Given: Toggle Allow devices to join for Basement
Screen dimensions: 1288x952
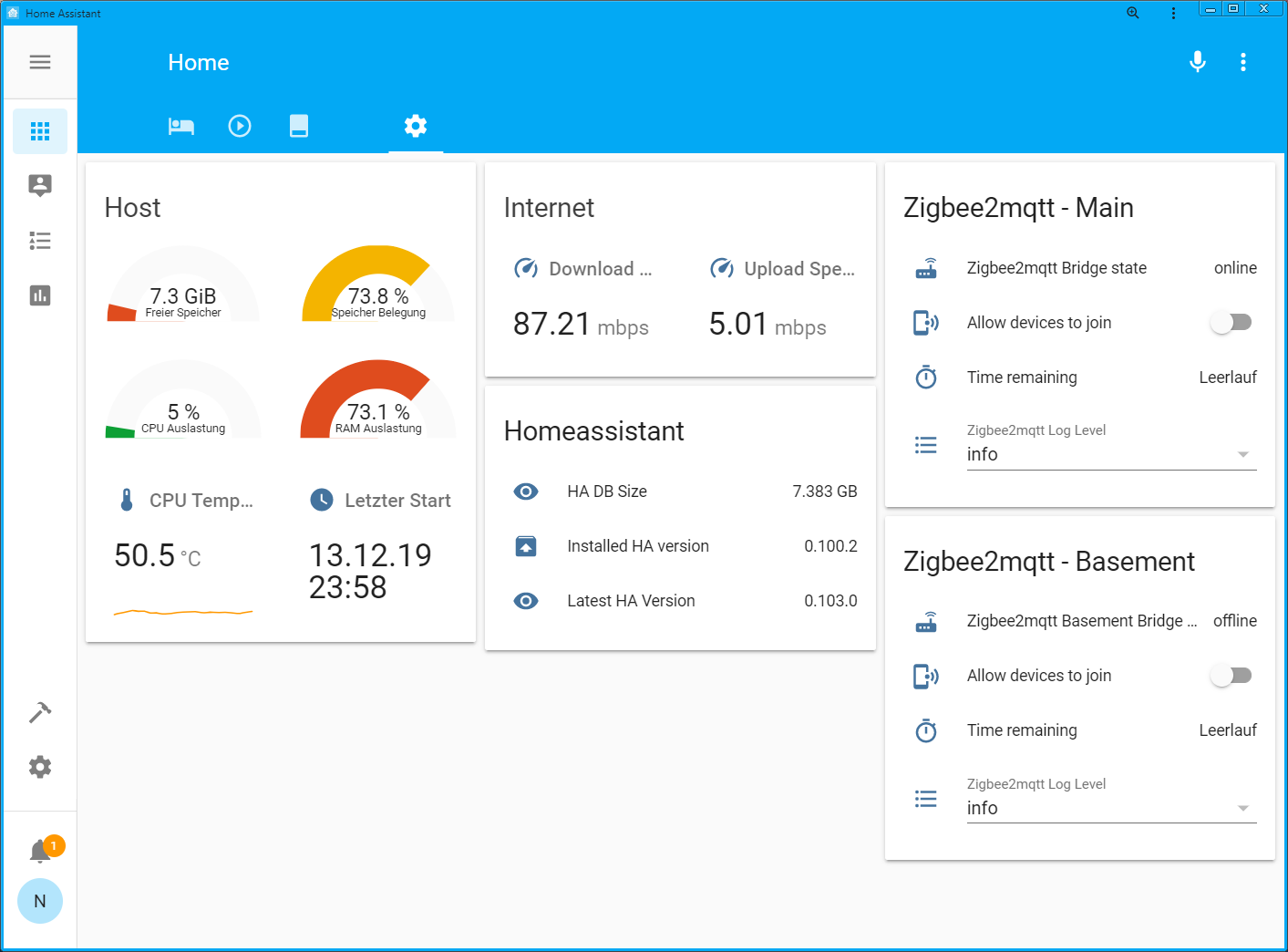Looking at the screenshot, I should coord(1231,675).
